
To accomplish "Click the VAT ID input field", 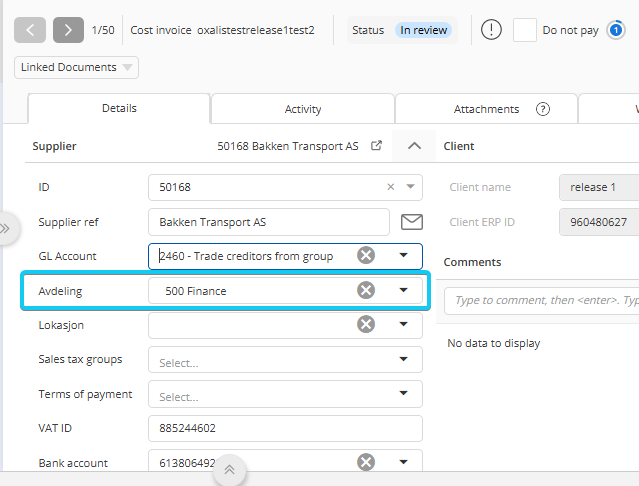I will 285,429.
